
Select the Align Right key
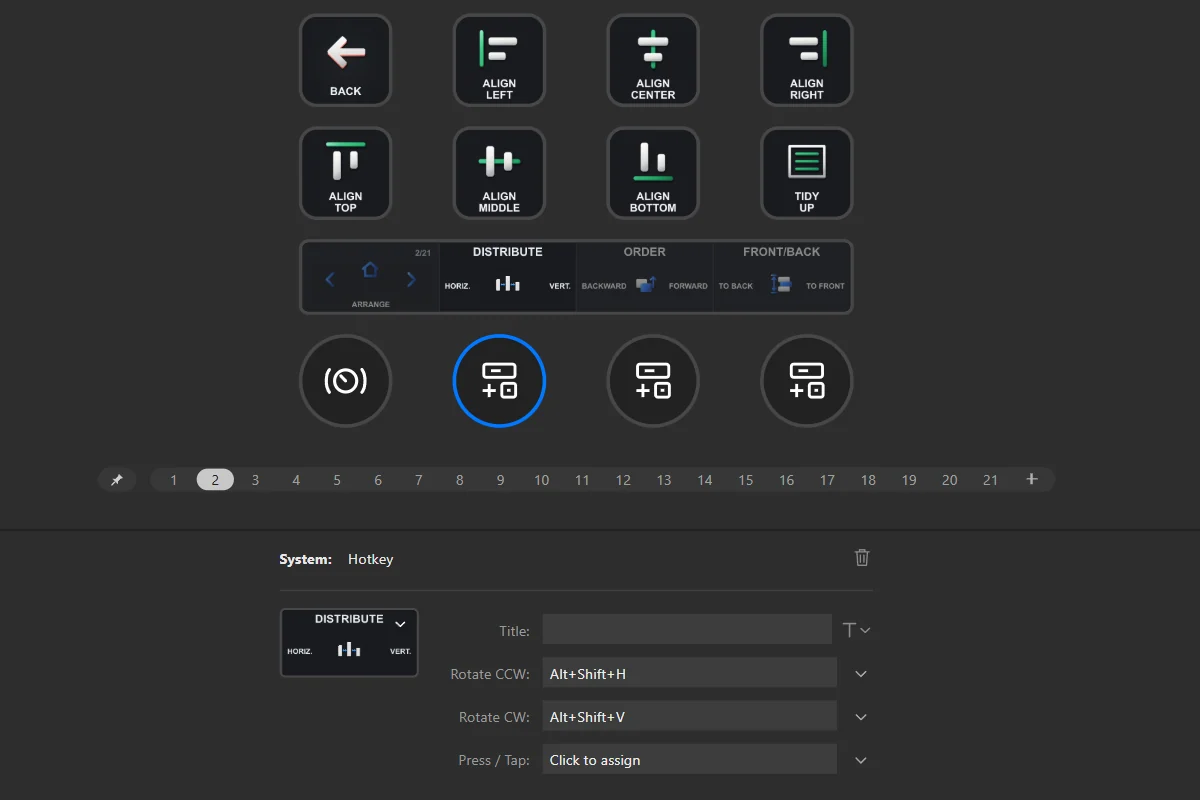[x=807, y=60]
